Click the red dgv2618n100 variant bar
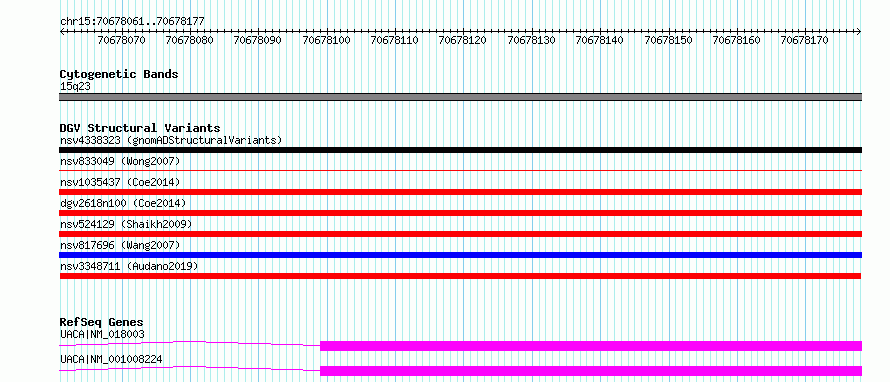Screen dimensions: 890x382 pyautogui.click(x=461, y=213)
